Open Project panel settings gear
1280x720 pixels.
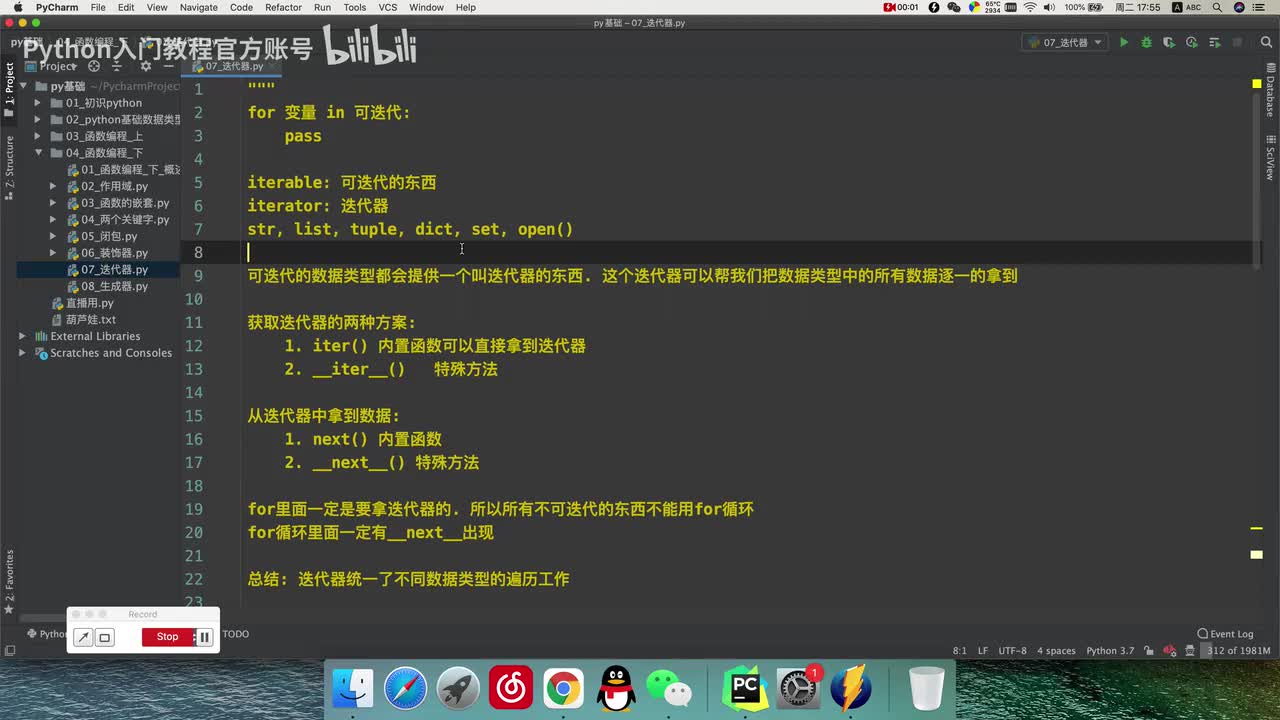point(145,66)
